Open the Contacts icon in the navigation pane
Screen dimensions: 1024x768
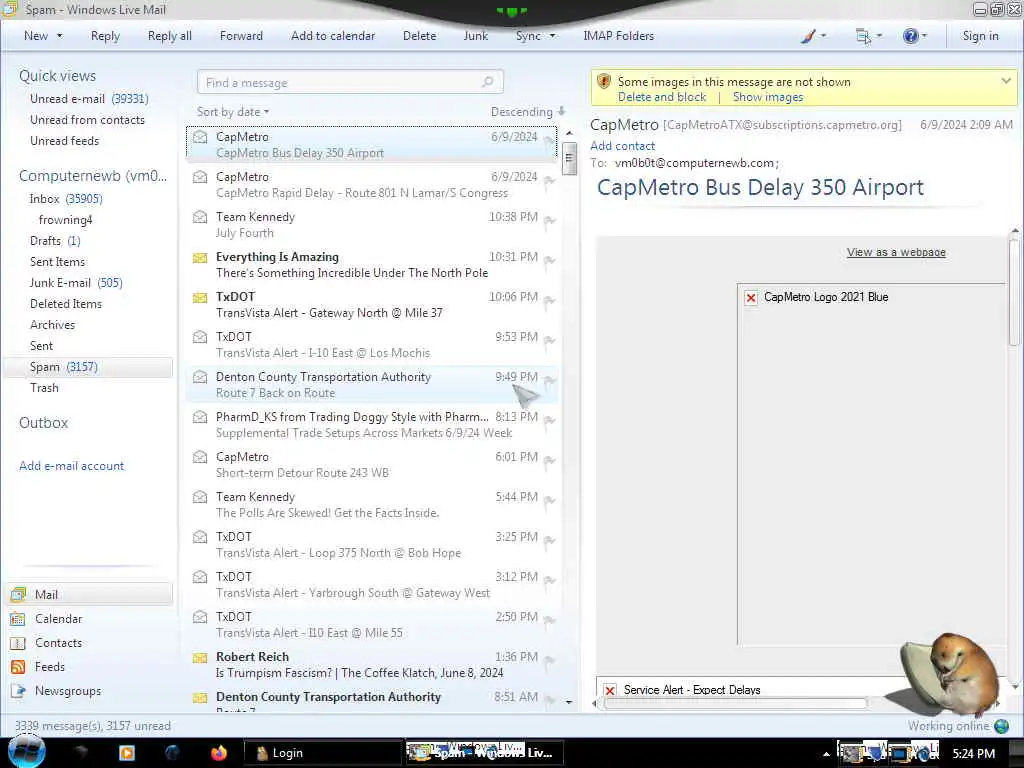[18, 643]
